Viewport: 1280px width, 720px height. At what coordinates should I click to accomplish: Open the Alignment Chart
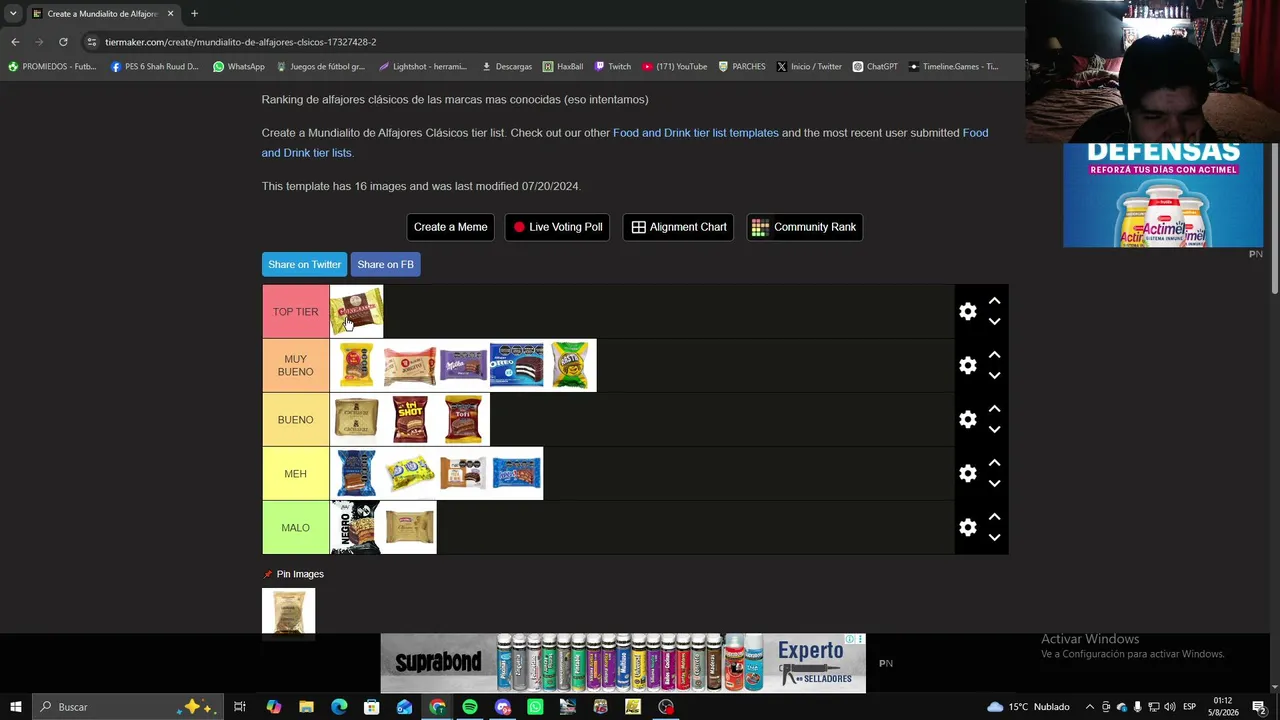[679, 227]
